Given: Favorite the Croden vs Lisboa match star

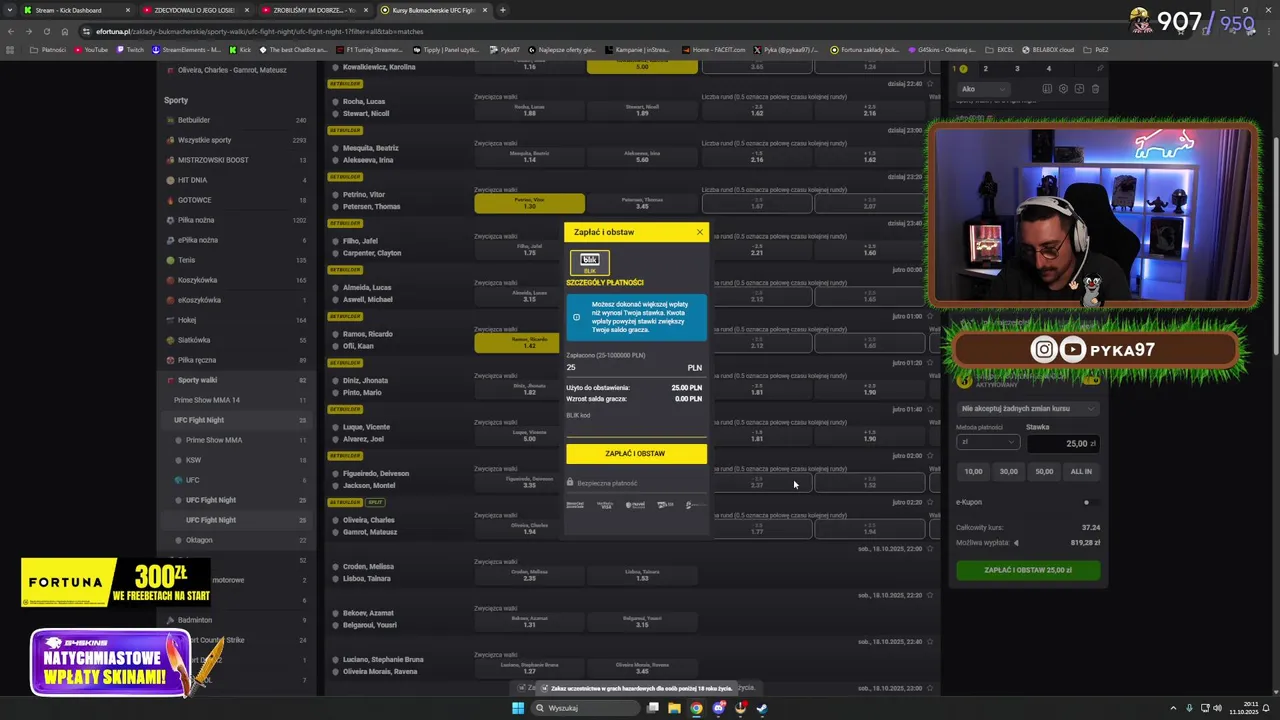Looking at the screenshot, I should 930,549.
